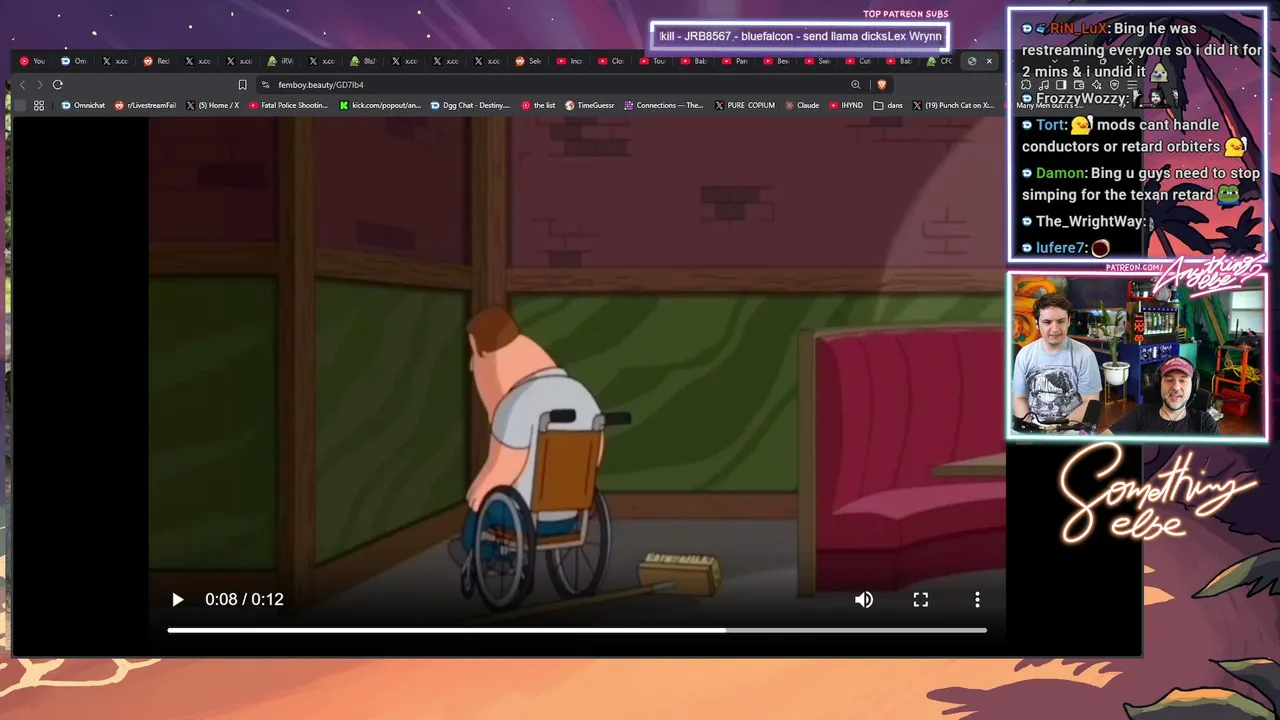1280x720 pixels.
Task: Play the paused video
Action: pos(177,599)
